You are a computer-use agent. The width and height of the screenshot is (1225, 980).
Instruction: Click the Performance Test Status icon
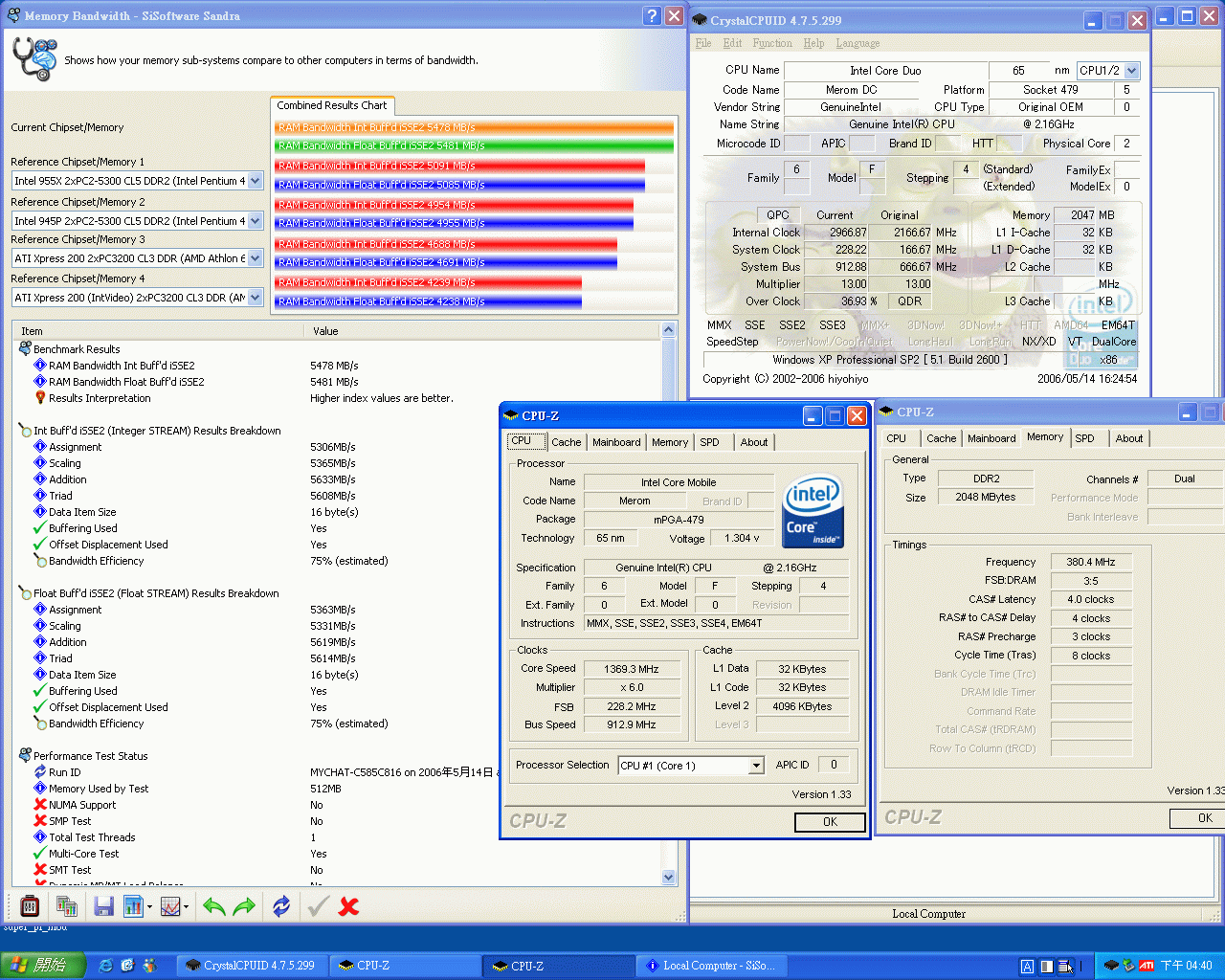coord(25,755)
